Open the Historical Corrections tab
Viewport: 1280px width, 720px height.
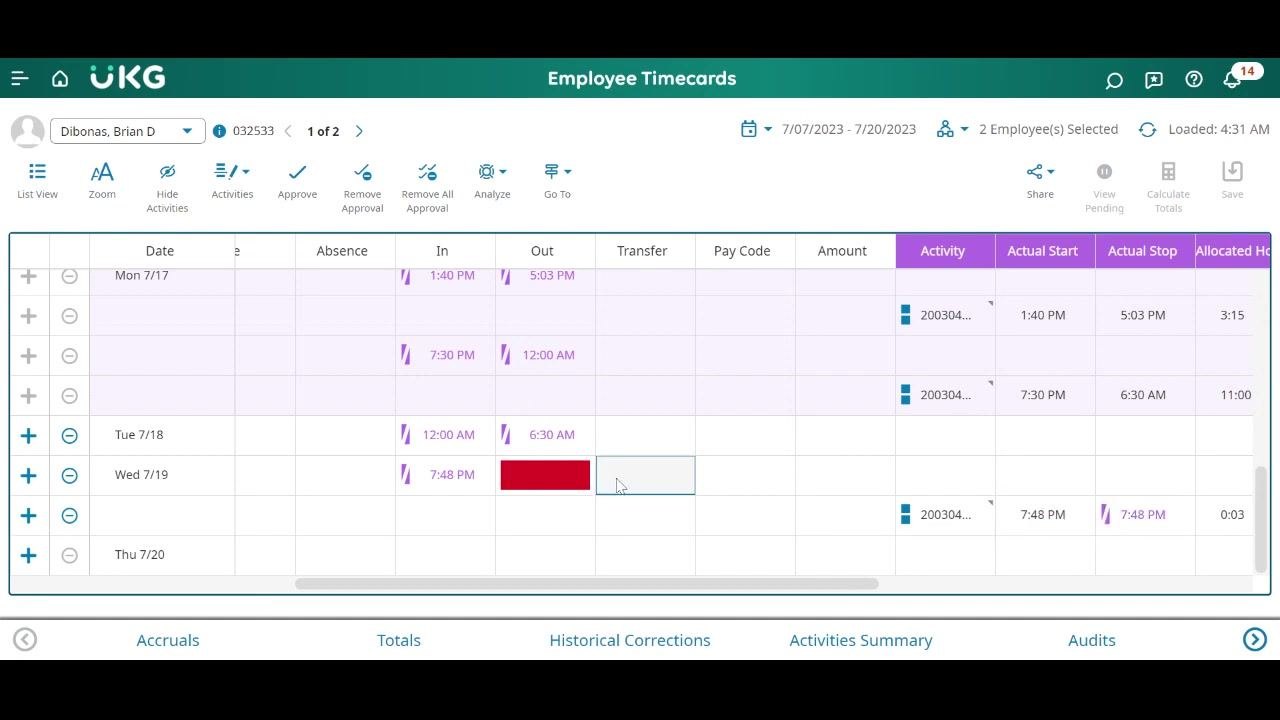coord(630,640)
